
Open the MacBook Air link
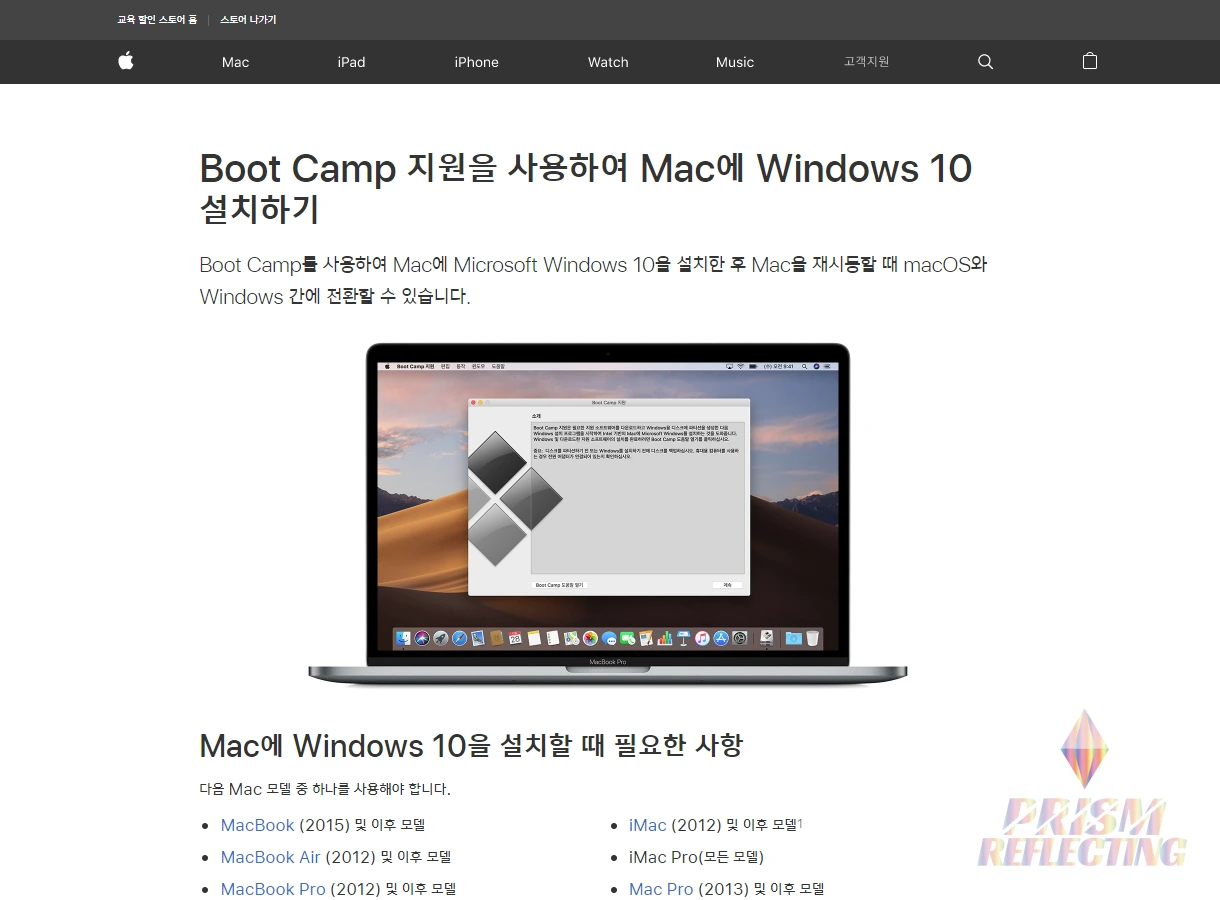[x=271, y=857]
